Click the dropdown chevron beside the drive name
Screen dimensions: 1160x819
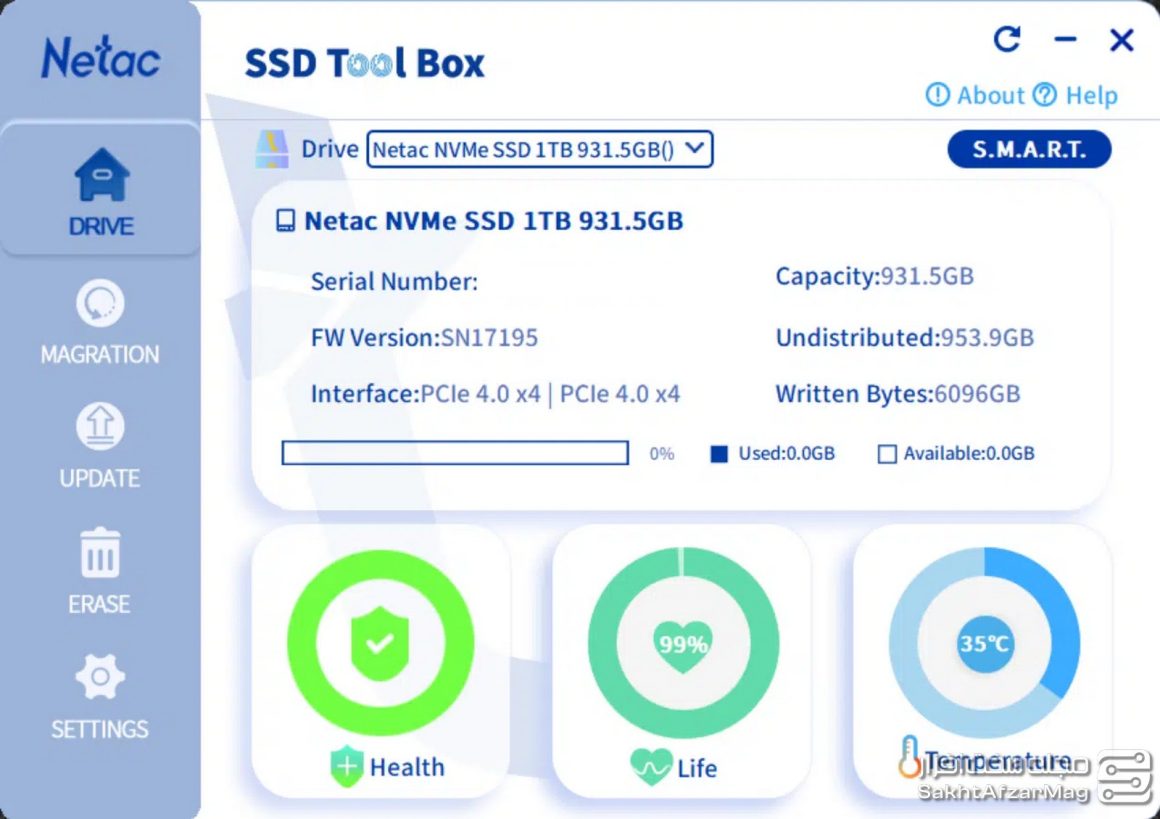coord(696,150)
